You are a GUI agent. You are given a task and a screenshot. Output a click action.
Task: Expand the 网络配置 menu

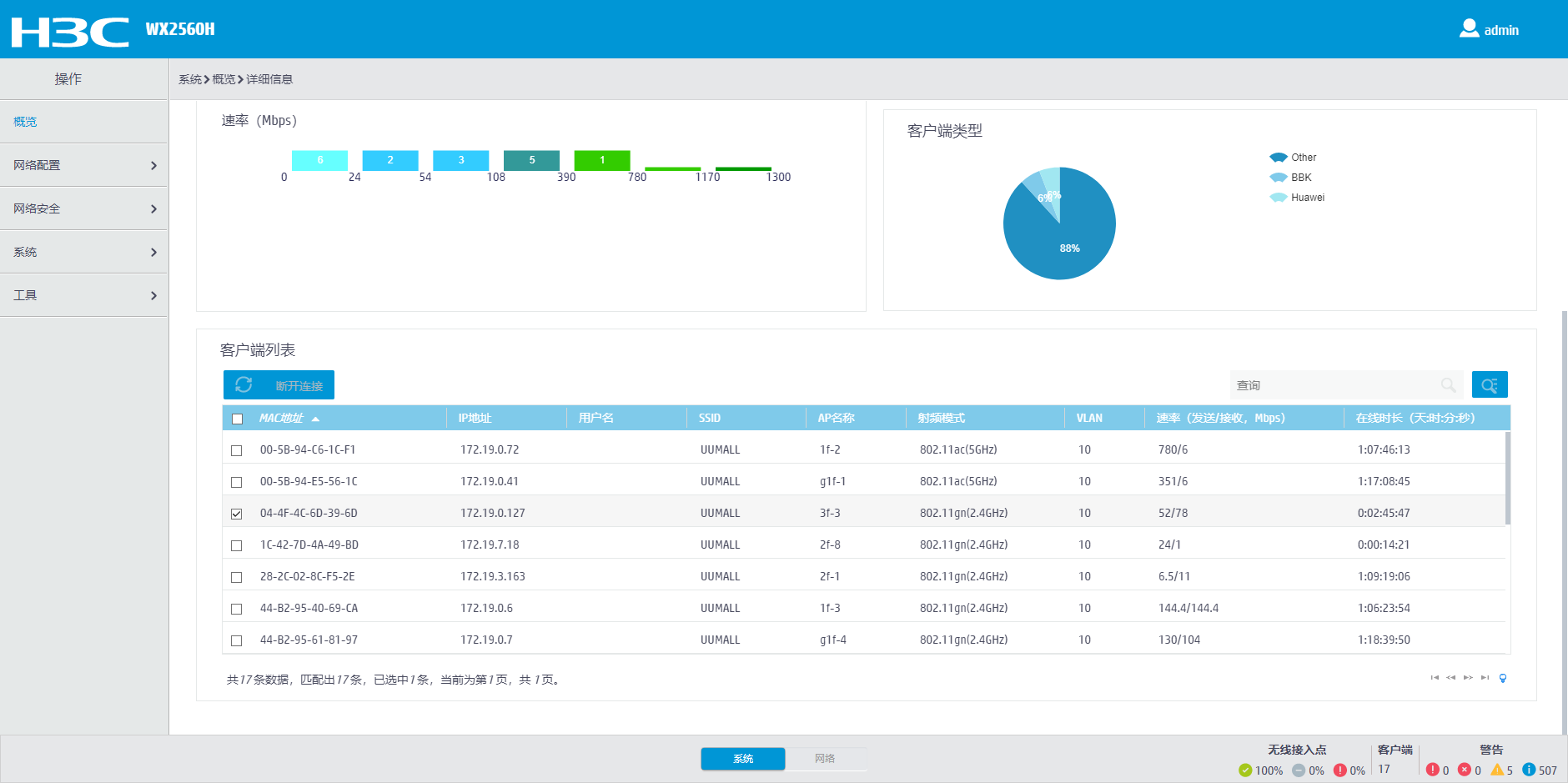[x=83, y=165]
